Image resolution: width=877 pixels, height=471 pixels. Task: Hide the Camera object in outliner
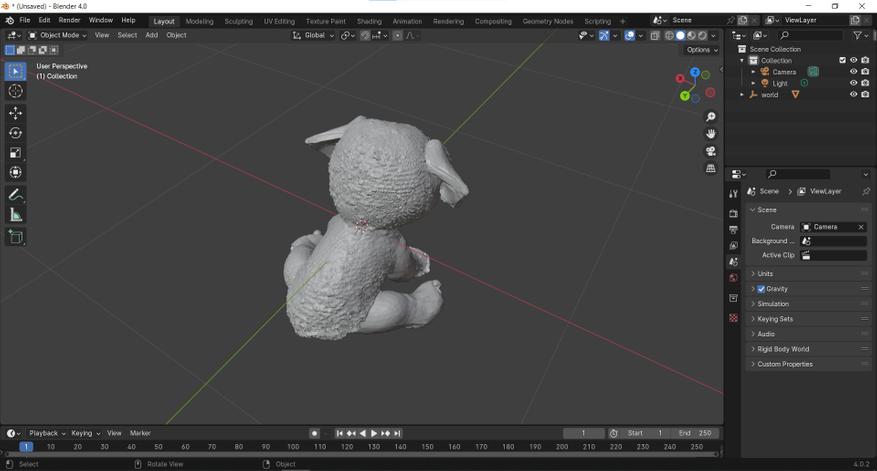coord(853,72)
